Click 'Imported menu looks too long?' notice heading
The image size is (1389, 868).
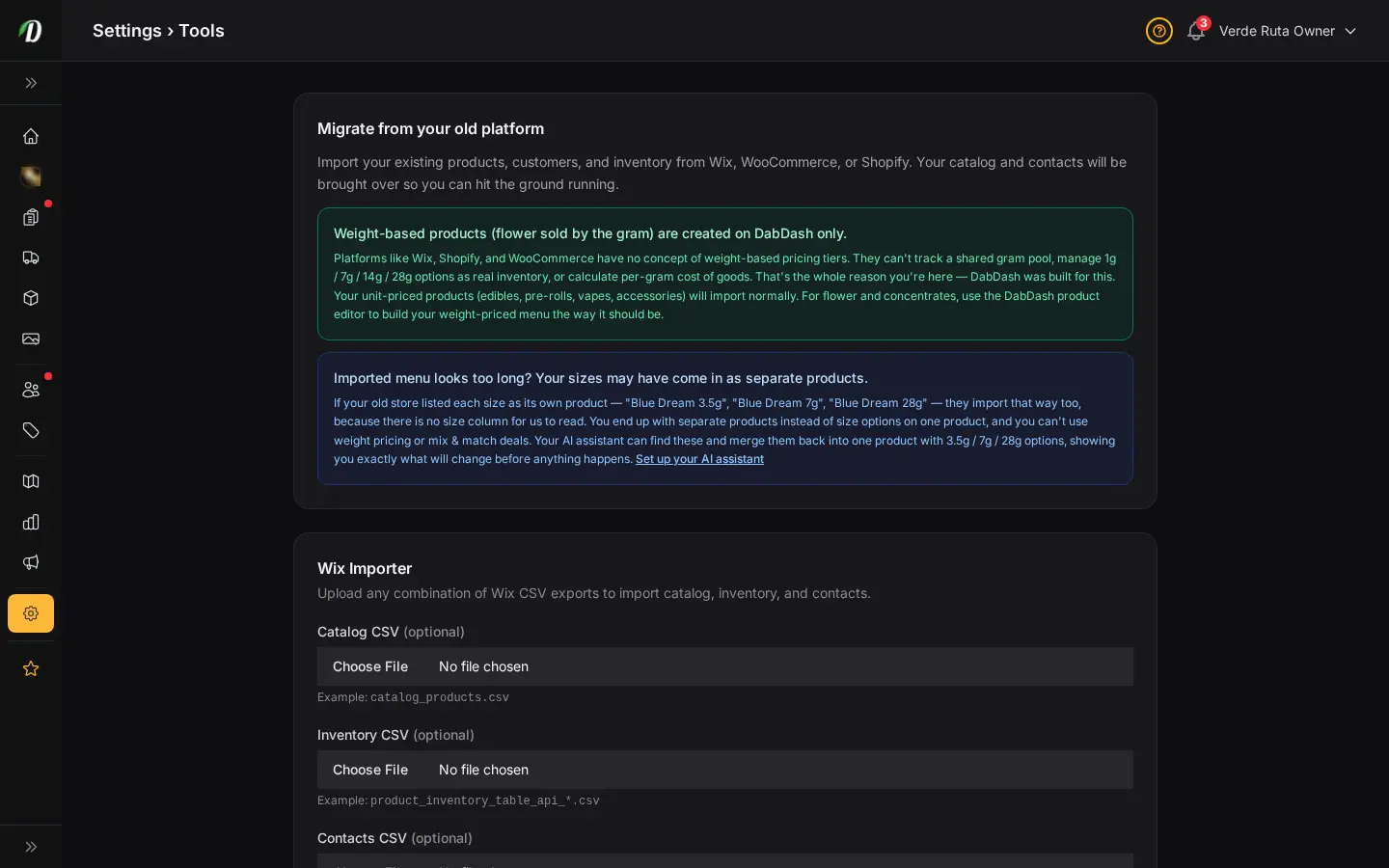[x=601, y=378]
